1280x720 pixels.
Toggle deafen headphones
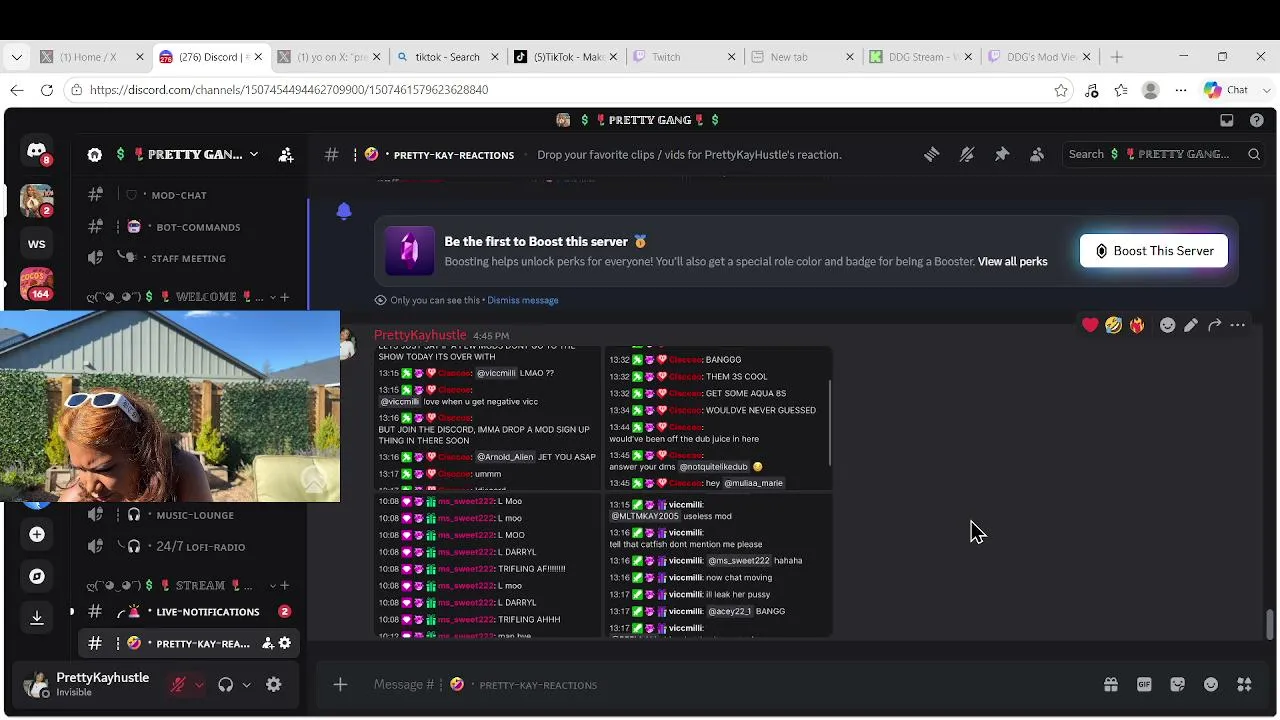coord(225,685)
